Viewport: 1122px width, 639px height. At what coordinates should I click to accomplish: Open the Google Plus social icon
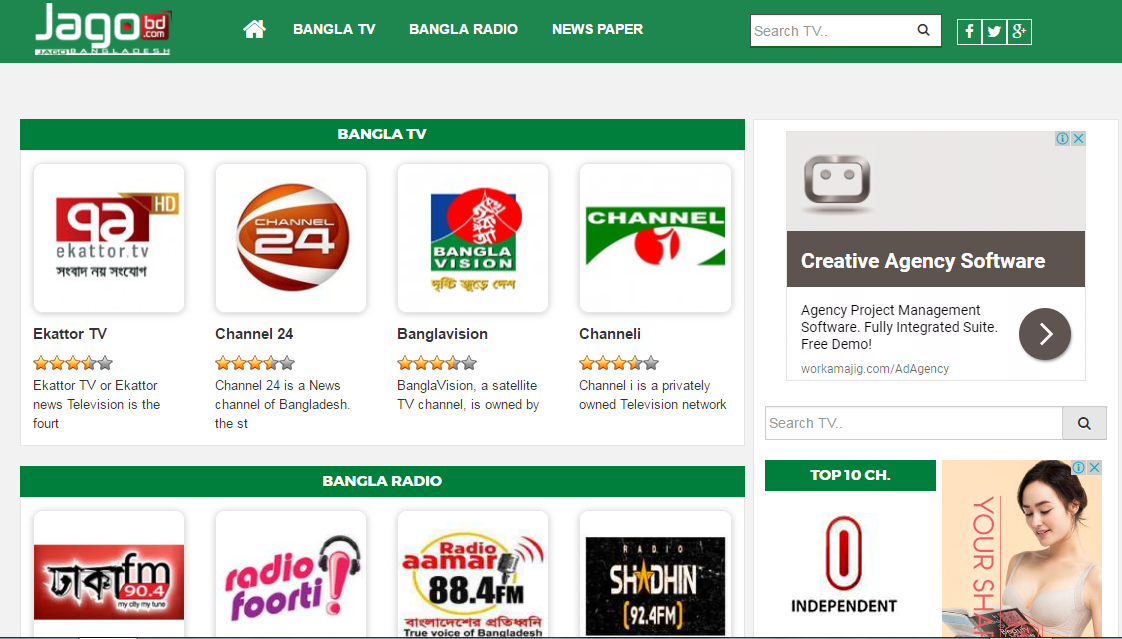coord(1019,31)
